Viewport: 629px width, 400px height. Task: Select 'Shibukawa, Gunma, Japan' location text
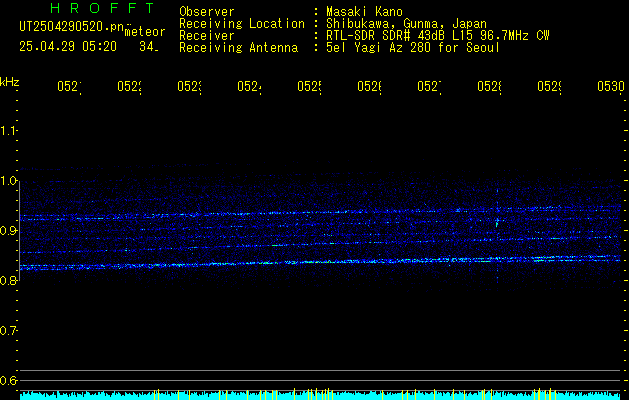click(406, 24)
